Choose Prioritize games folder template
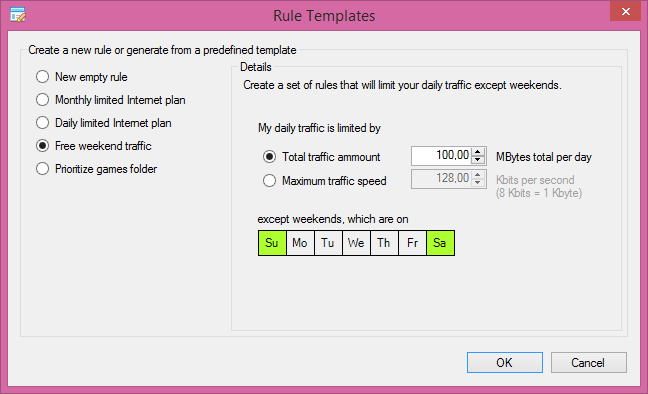 96,169
